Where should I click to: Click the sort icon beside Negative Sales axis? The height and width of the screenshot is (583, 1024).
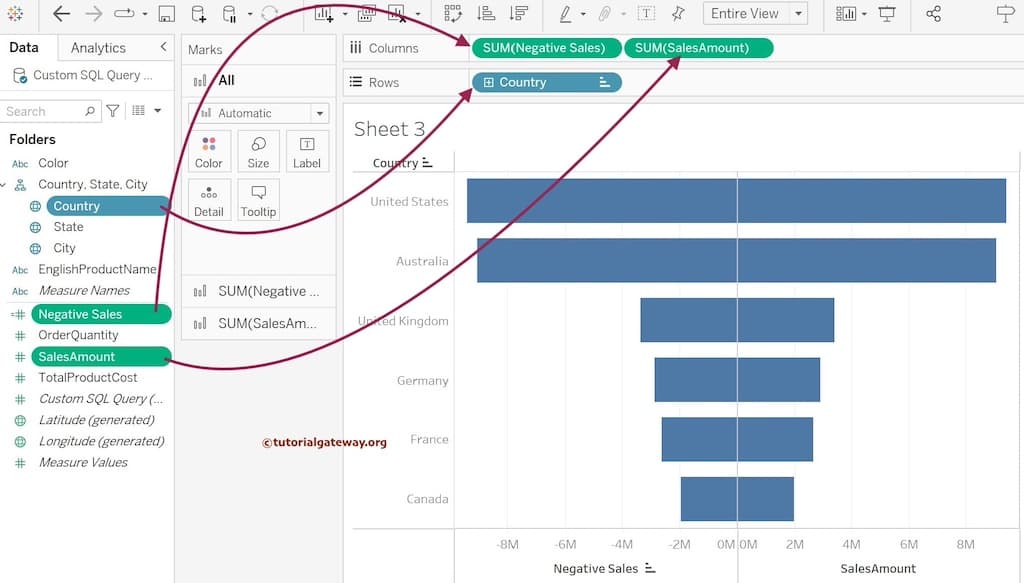649,568
